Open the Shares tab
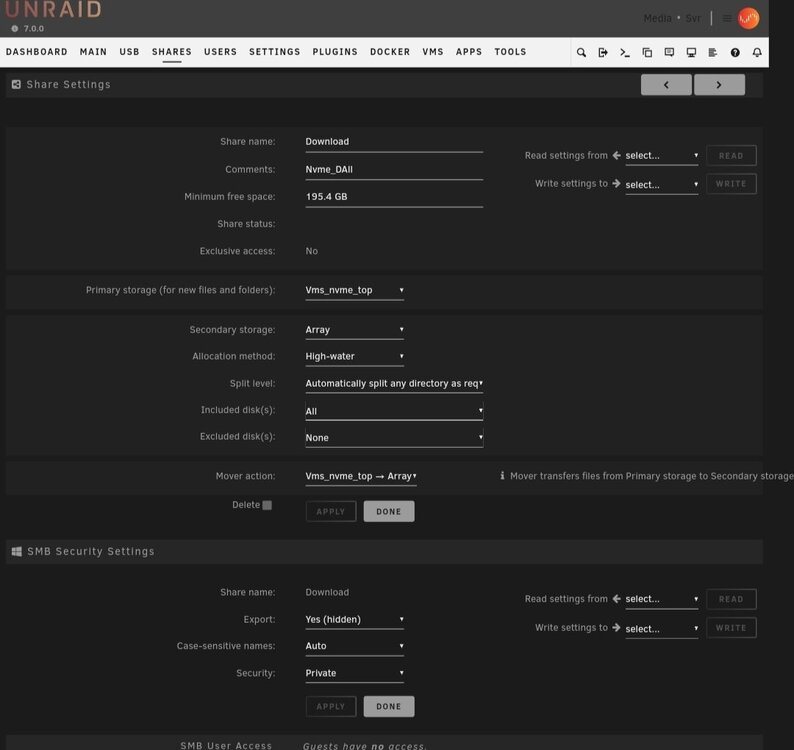Screen dimensions: 794x750 pos(172,52)
